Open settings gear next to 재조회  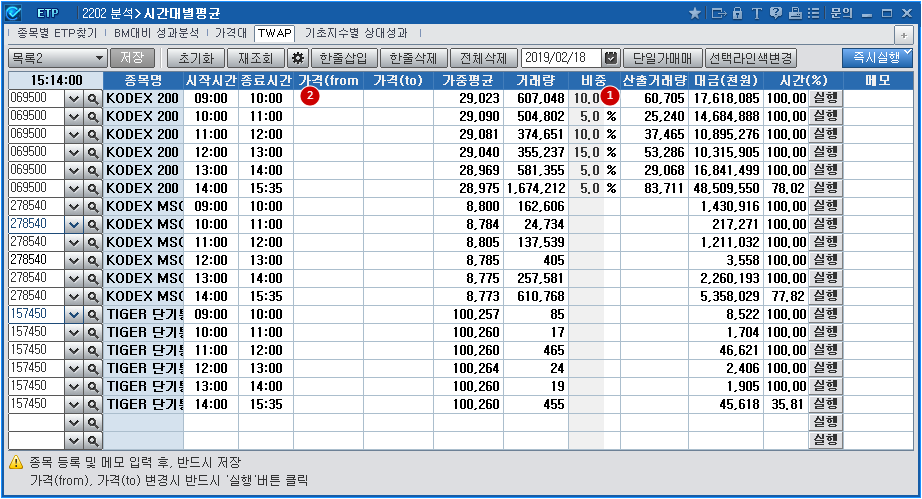point(297,58)
